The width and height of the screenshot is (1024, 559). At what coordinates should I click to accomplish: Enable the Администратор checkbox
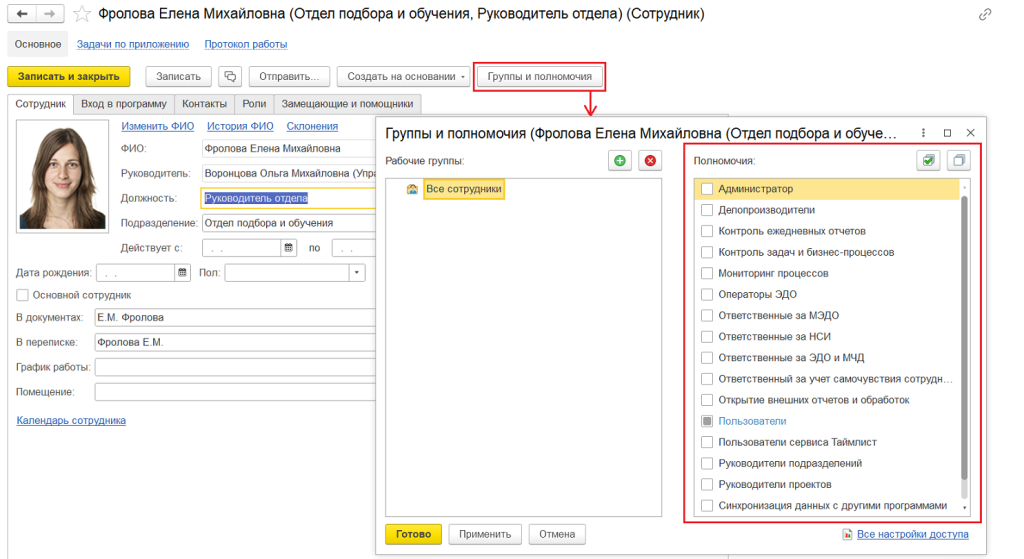pyautogui.click(x=707, y=189)
